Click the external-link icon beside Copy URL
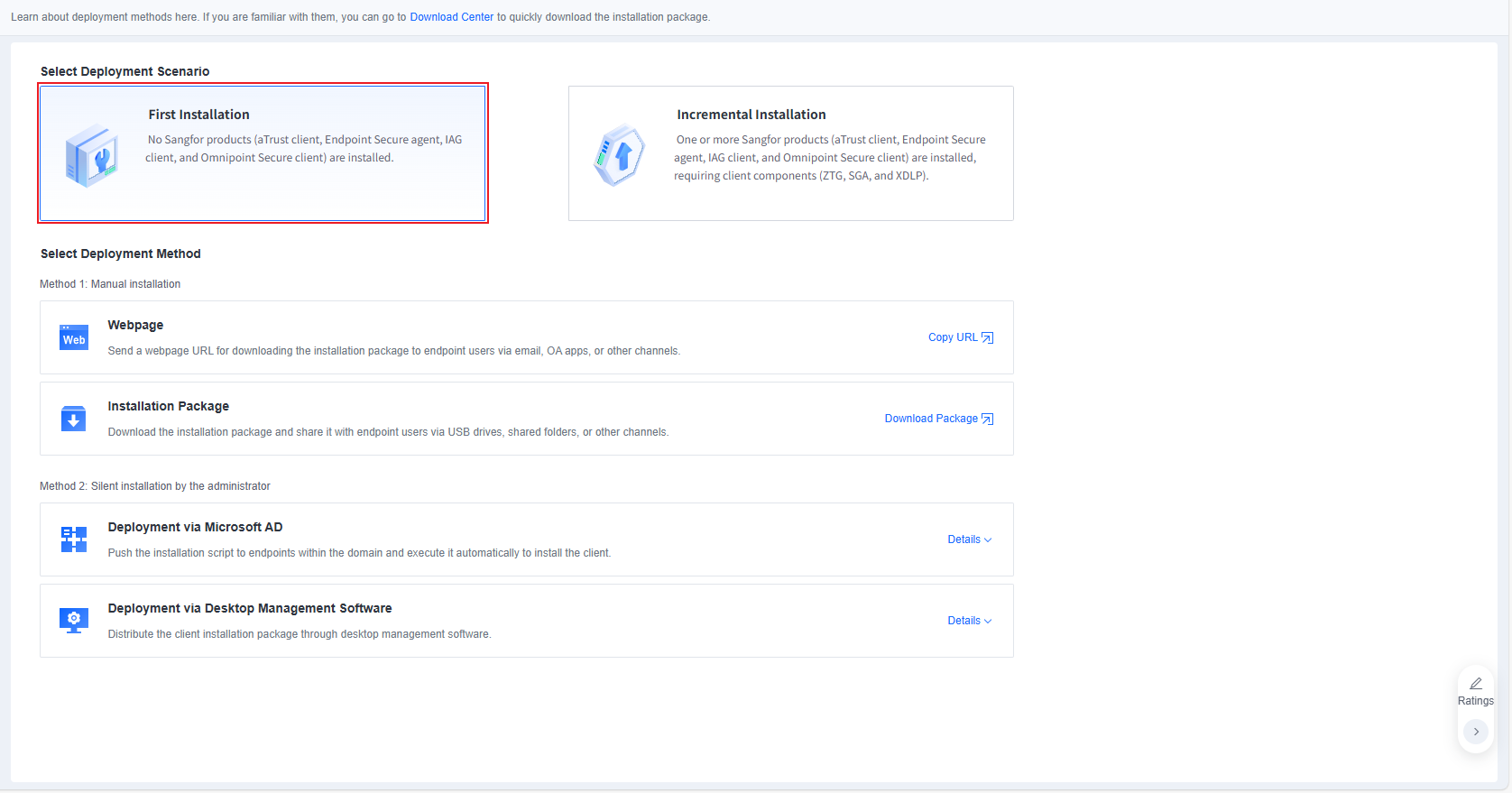 987,337
